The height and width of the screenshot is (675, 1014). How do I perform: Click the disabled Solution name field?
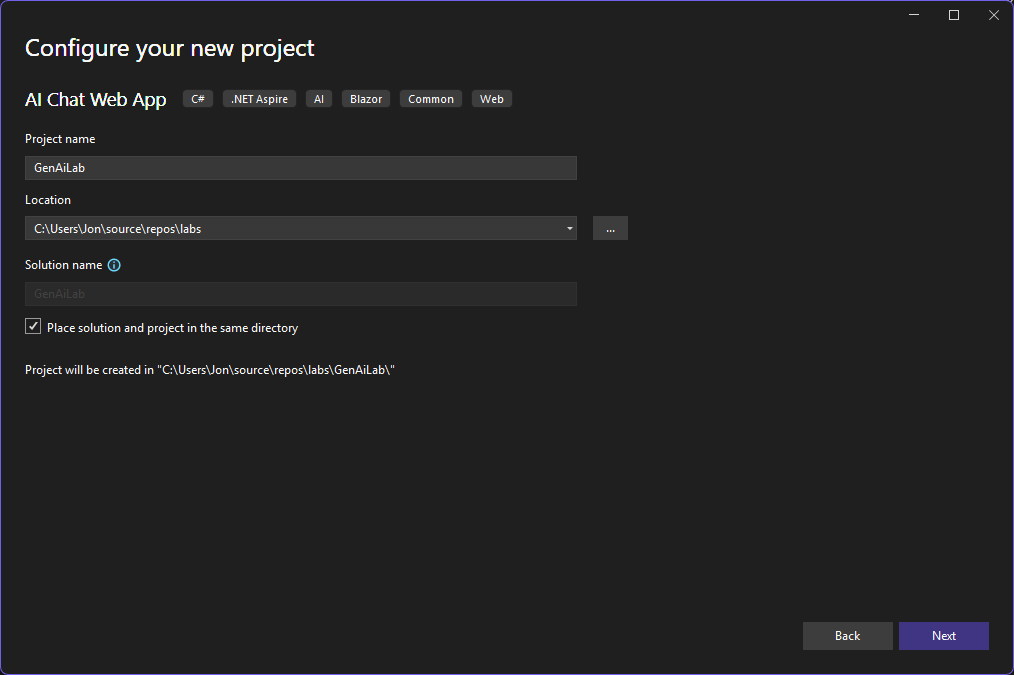tap(300, 294)
